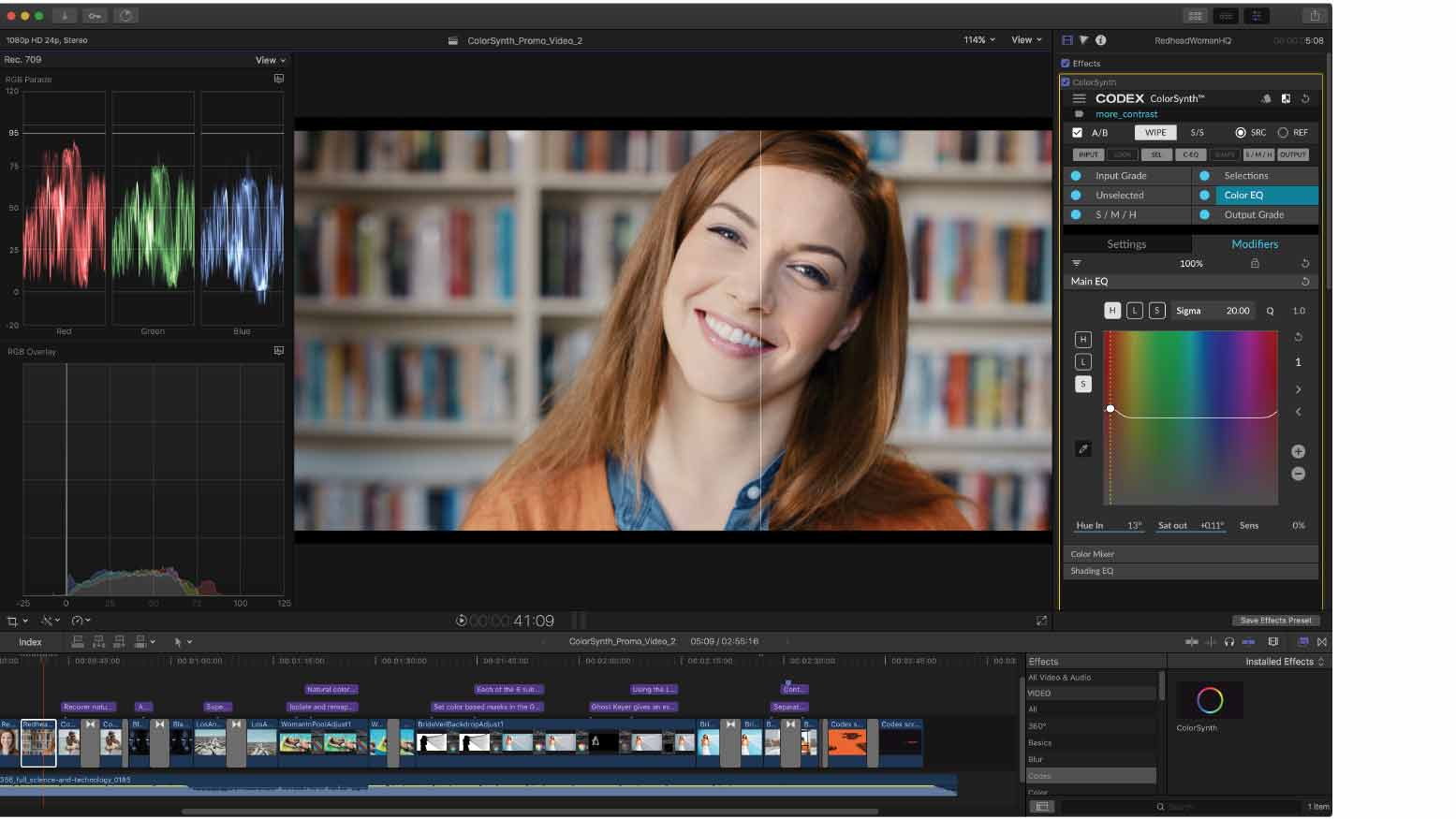
Task: Open the video inspector icon
Action: (1067, 40)
